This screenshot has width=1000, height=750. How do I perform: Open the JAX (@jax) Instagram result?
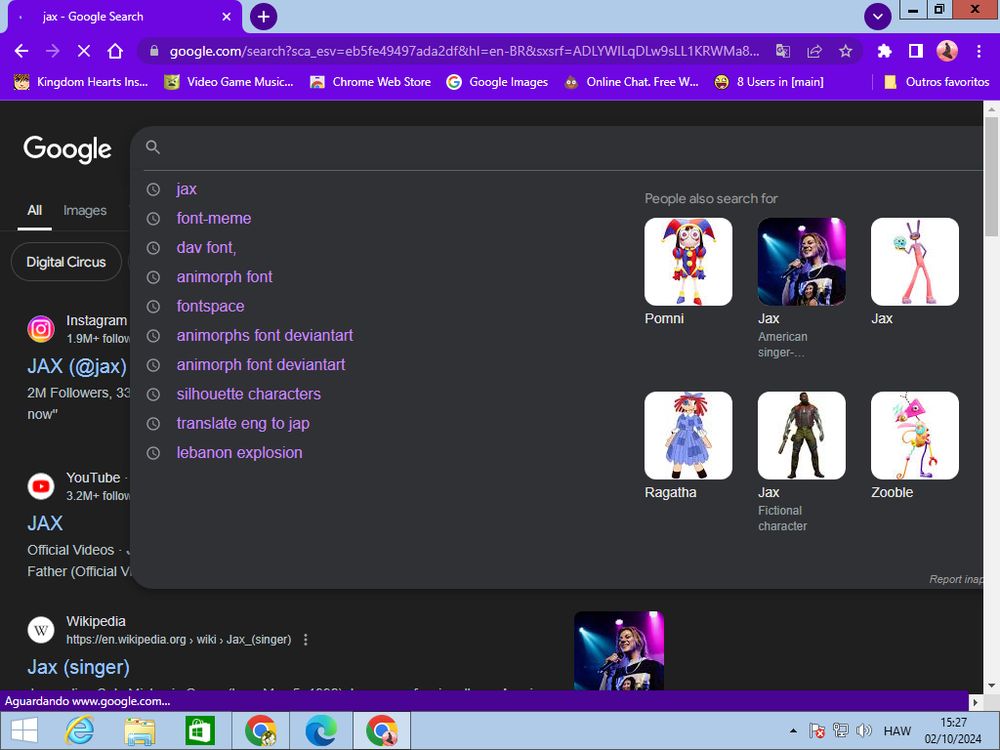point(77,366)
